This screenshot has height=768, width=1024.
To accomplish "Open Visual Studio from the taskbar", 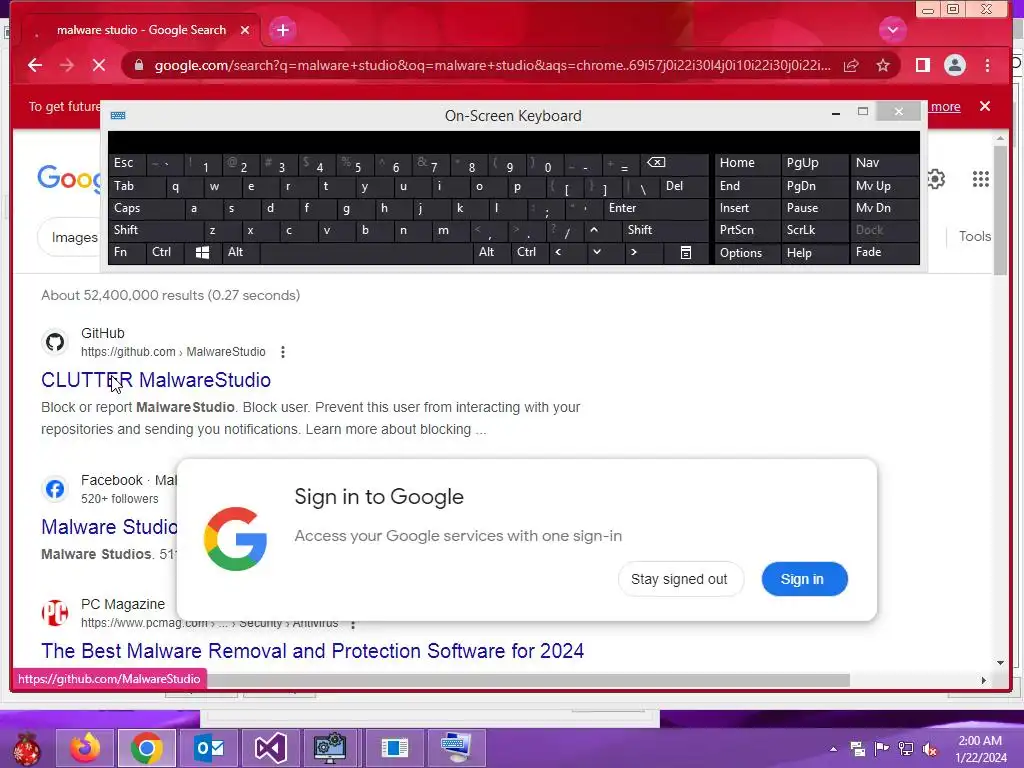I will coord(270,748).
